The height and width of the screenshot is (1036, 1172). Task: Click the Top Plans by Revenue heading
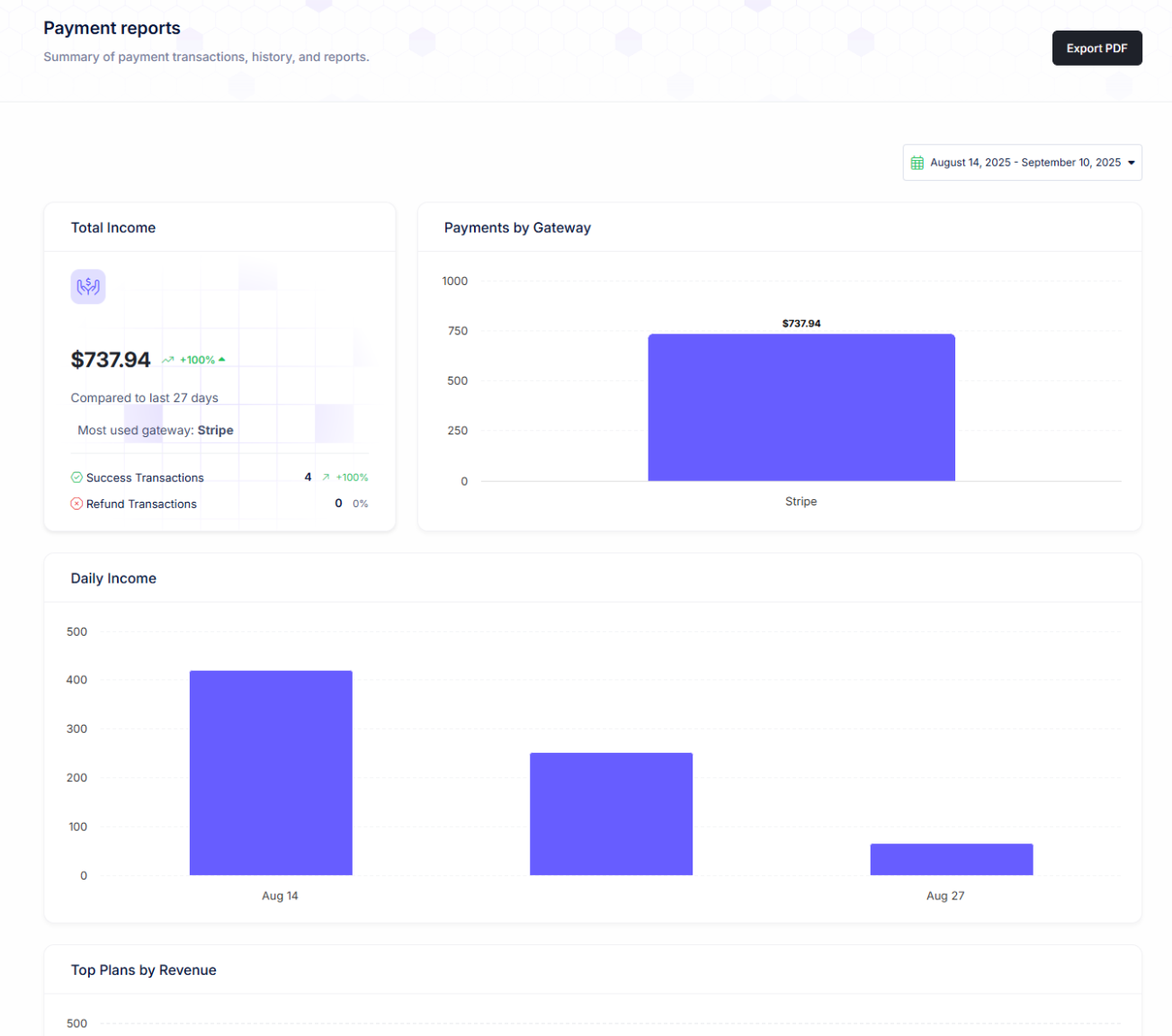(x=144, y=970)
